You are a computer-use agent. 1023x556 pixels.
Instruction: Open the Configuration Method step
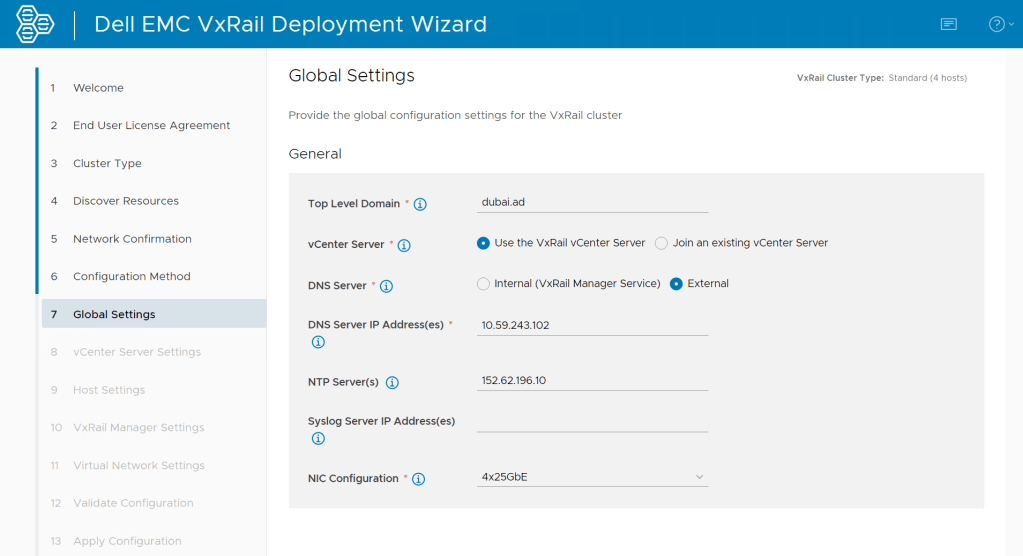(x=131, y=276)
